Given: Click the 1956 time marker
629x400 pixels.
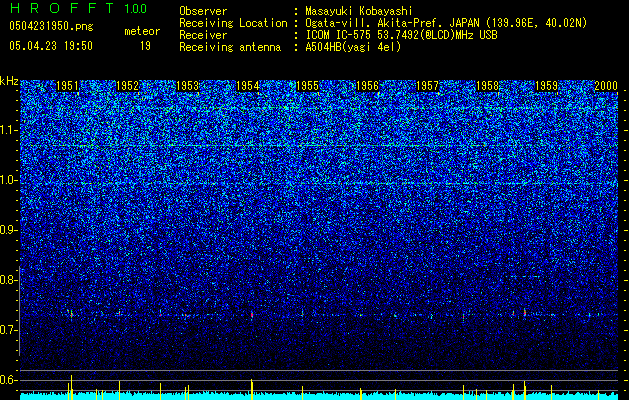Looking at the screenshot, I should 367,86.
